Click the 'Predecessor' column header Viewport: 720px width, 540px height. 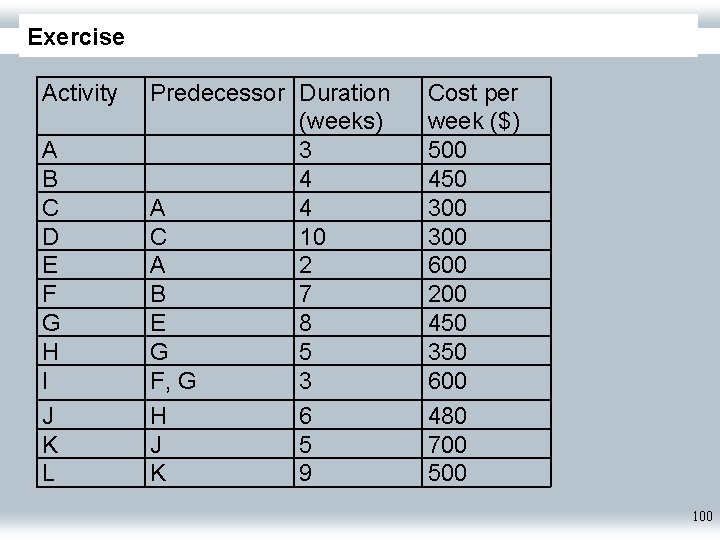(x=217, y=93)
